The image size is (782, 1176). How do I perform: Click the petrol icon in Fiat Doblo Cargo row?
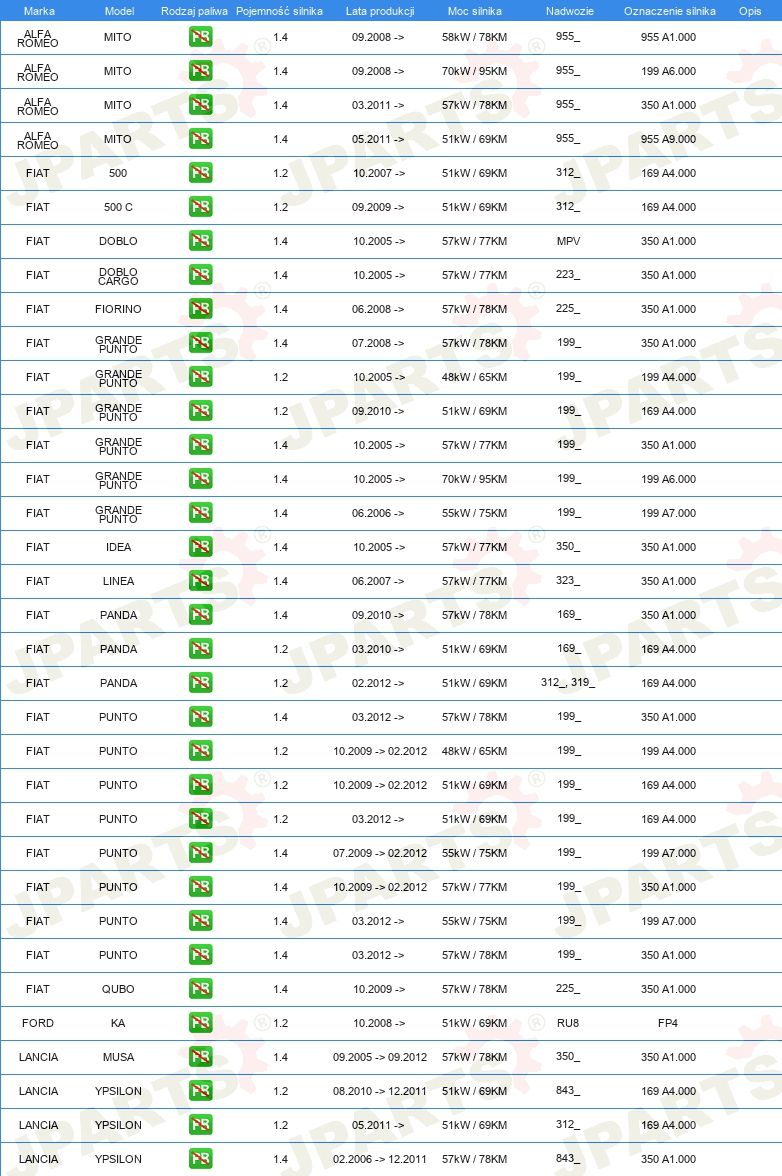[x=200, y=275]
